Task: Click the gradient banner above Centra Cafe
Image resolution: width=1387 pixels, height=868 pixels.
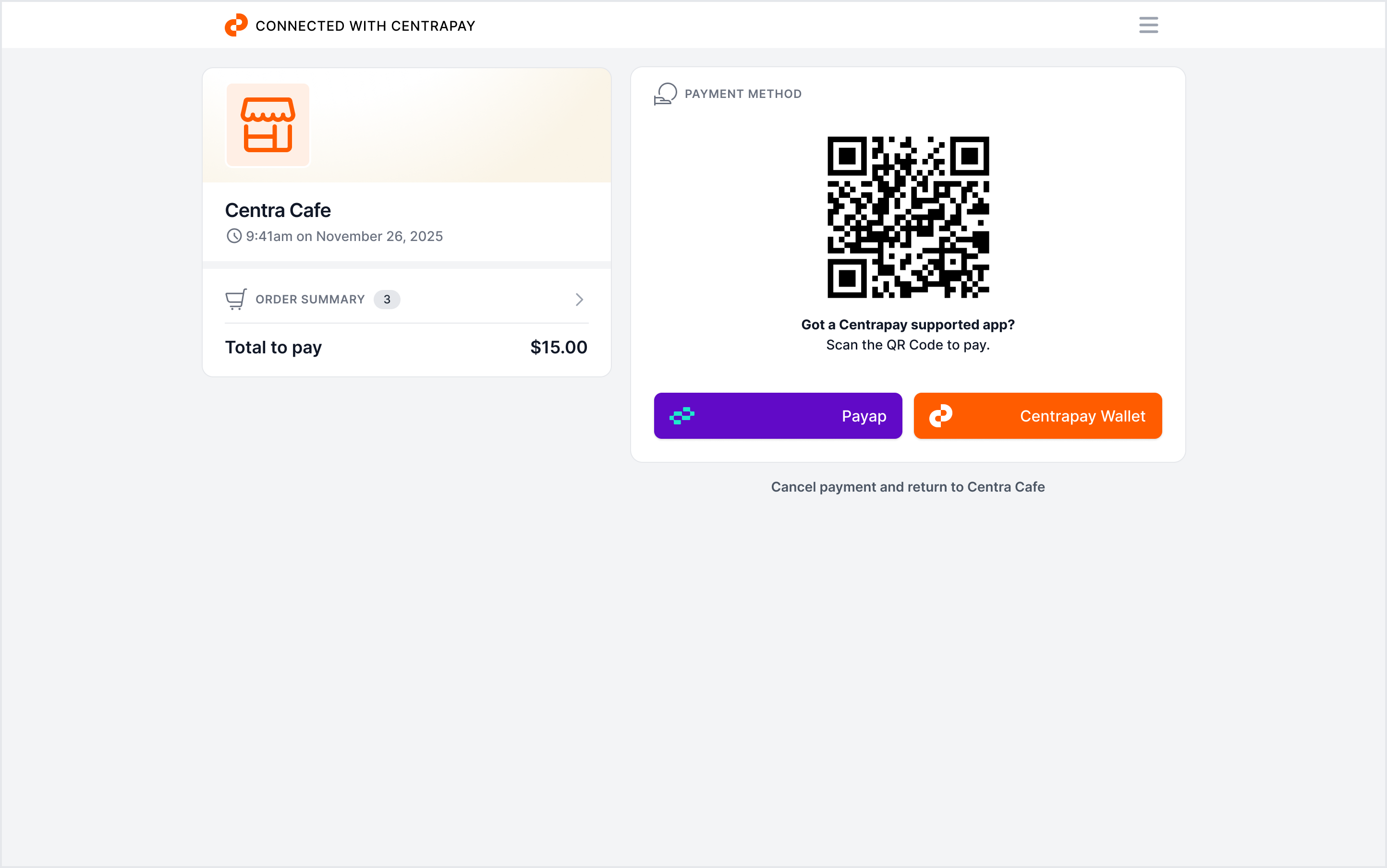Action: [460, 124]
